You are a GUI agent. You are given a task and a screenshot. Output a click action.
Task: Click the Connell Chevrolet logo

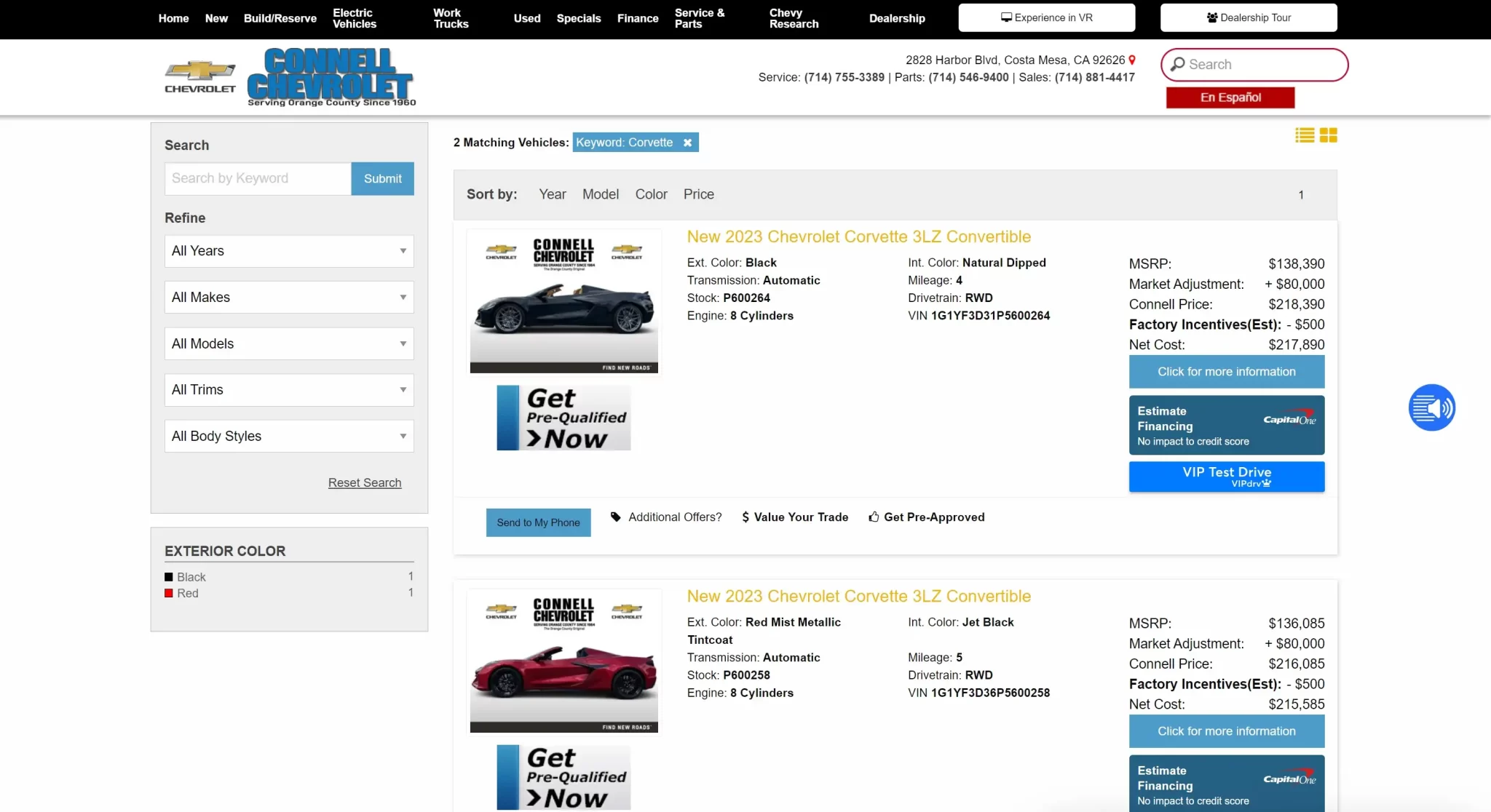pyautogui.click(x=331, y=77)
